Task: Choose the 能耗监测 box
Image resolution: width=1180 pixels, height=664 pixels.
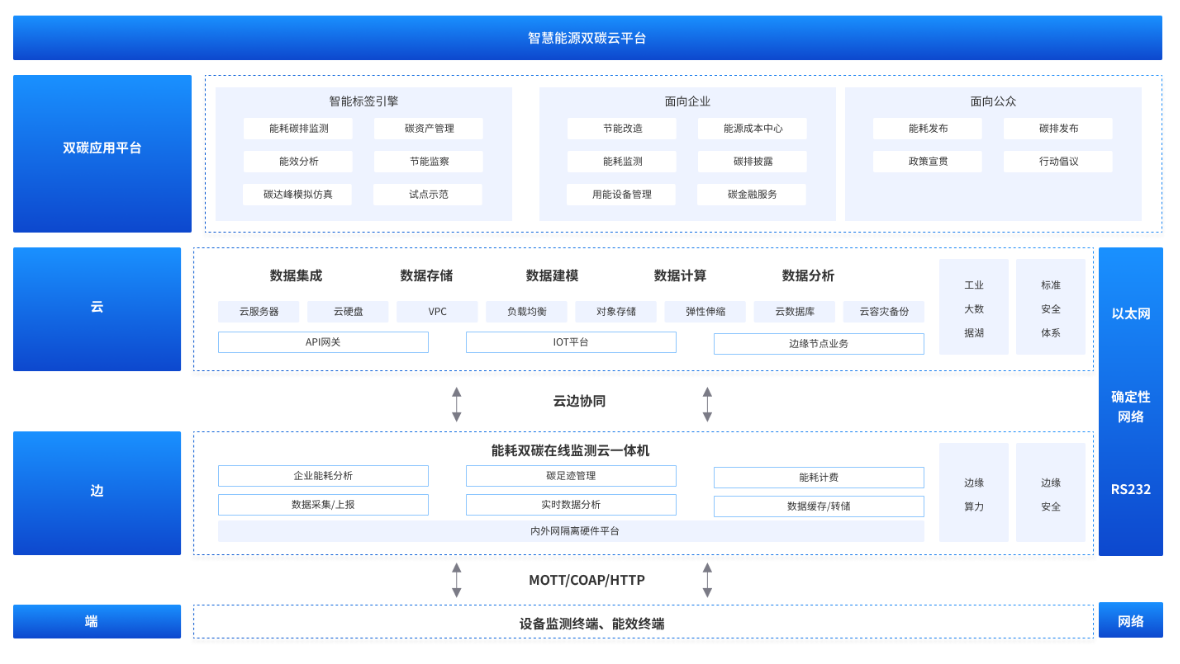Action: [622, 161]
